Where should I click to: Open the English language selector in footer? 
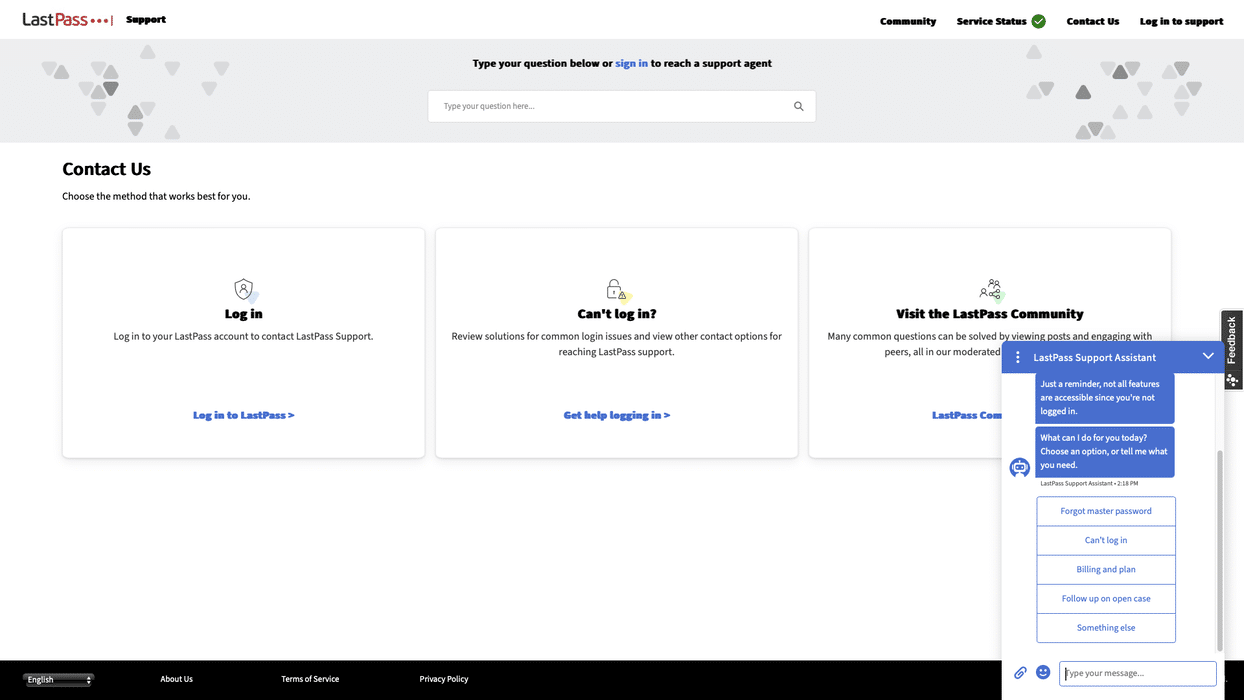pos(57,679)
